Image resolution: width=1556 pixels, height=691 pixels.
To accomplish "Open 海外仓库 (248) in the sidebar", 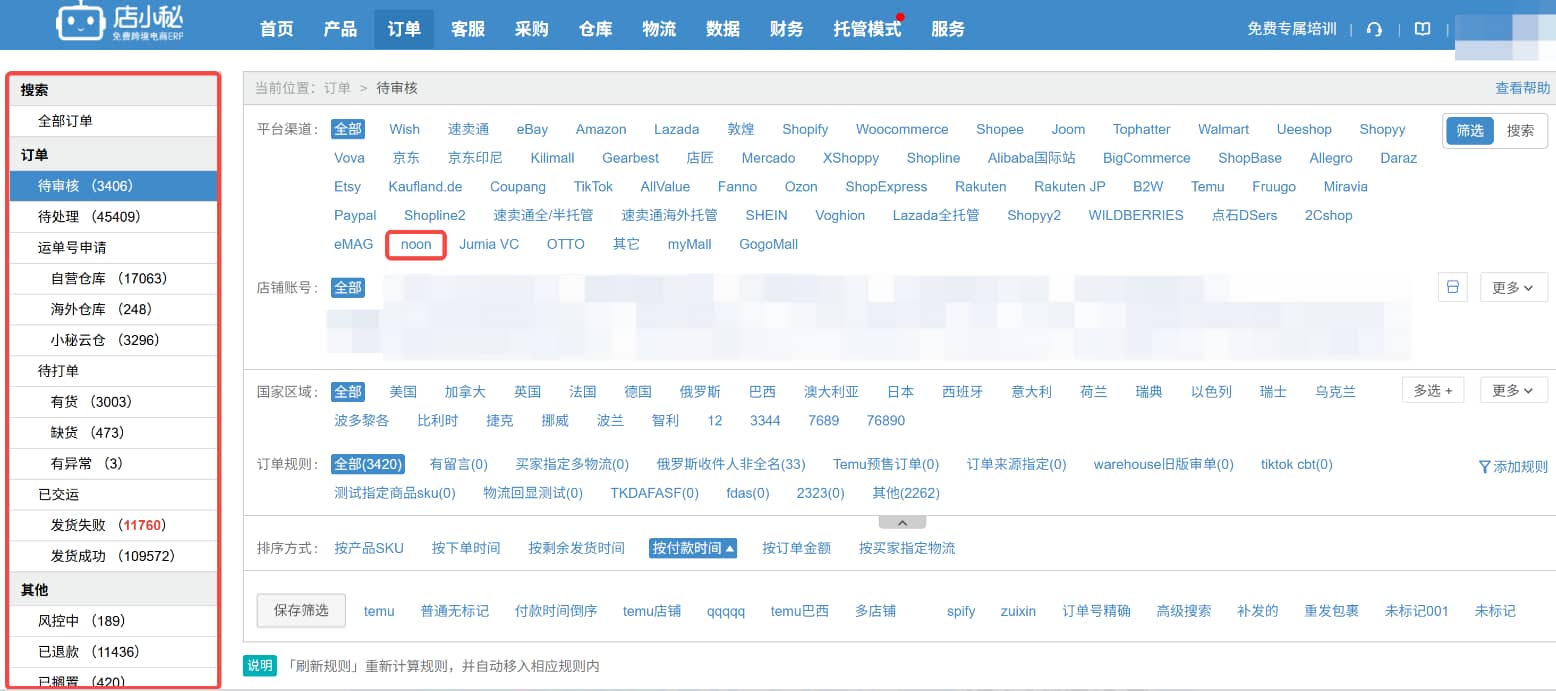I will point(113,310).
